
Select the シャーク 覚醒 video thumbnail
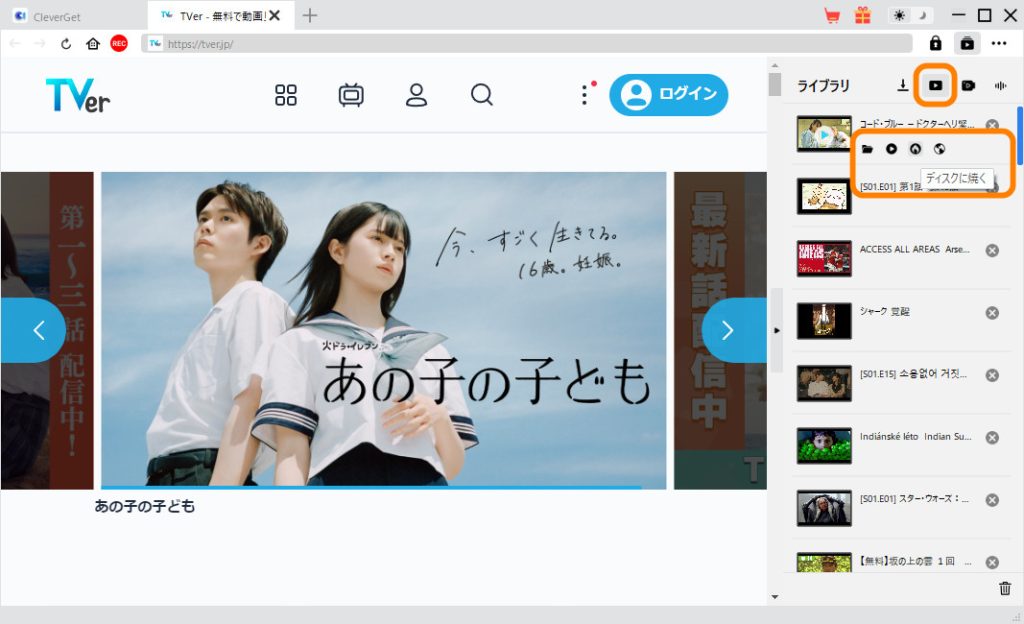pyautogui.click(x=823, y=320)
